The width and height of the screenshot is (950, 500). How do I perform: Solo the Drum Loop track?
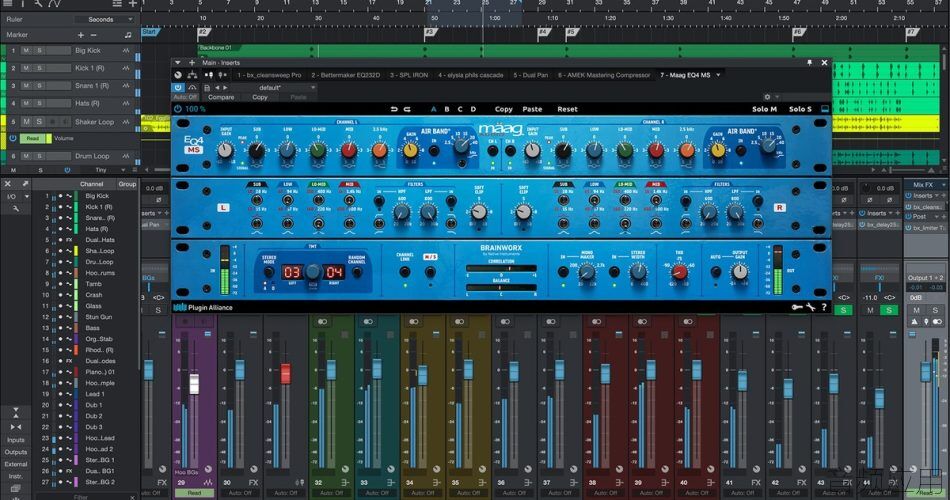tap(39, 156)
